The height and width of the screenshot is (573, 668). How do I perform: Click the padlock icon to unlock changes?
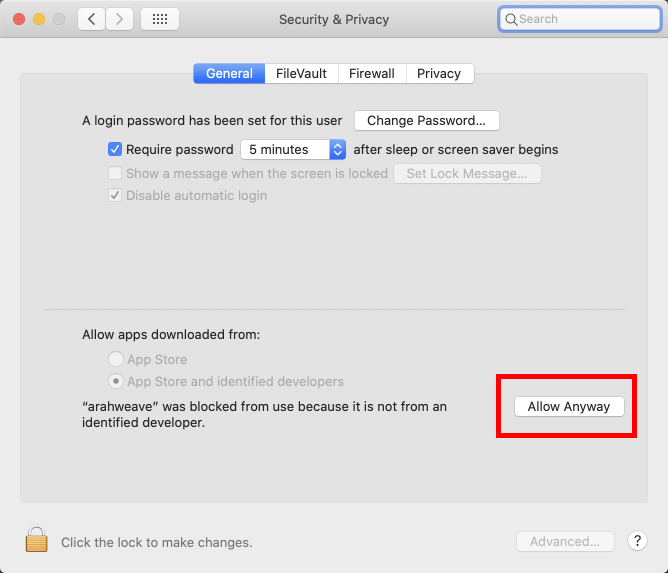coord(36,538)
